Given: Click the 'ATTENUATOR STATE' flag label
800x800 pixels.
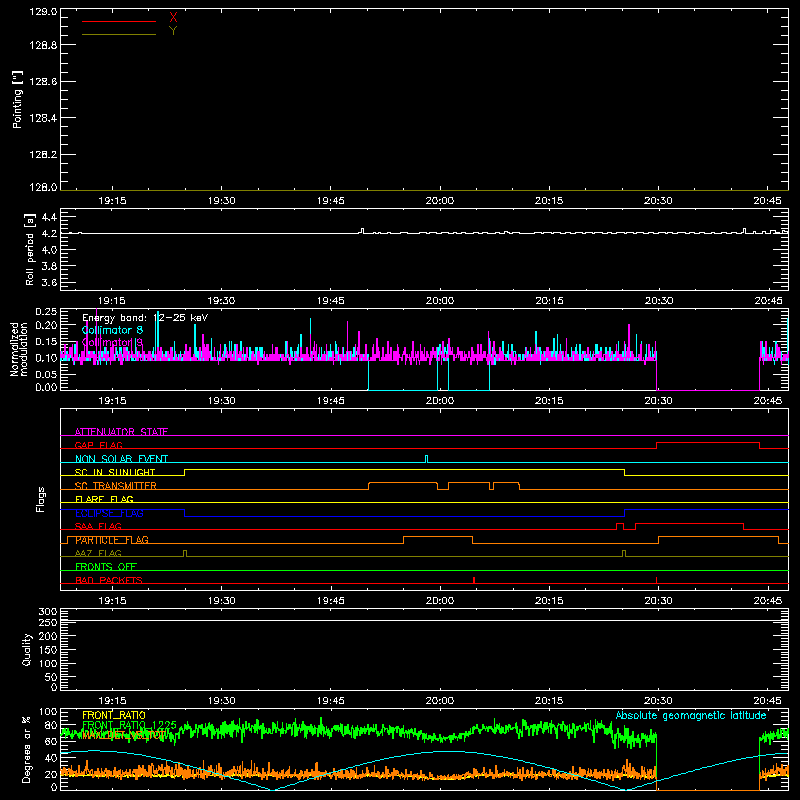Looking at the screenshot, I should point(121,432).
